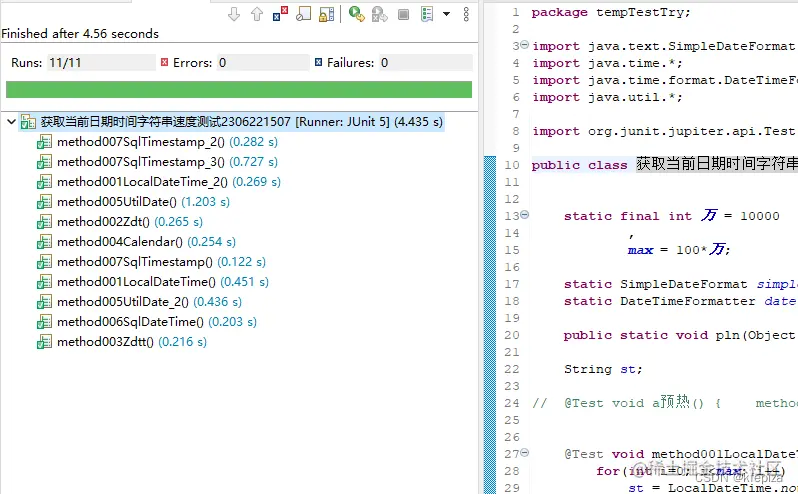Click passed icon of method007SqlTimestamp_3()

pos(44,162)
